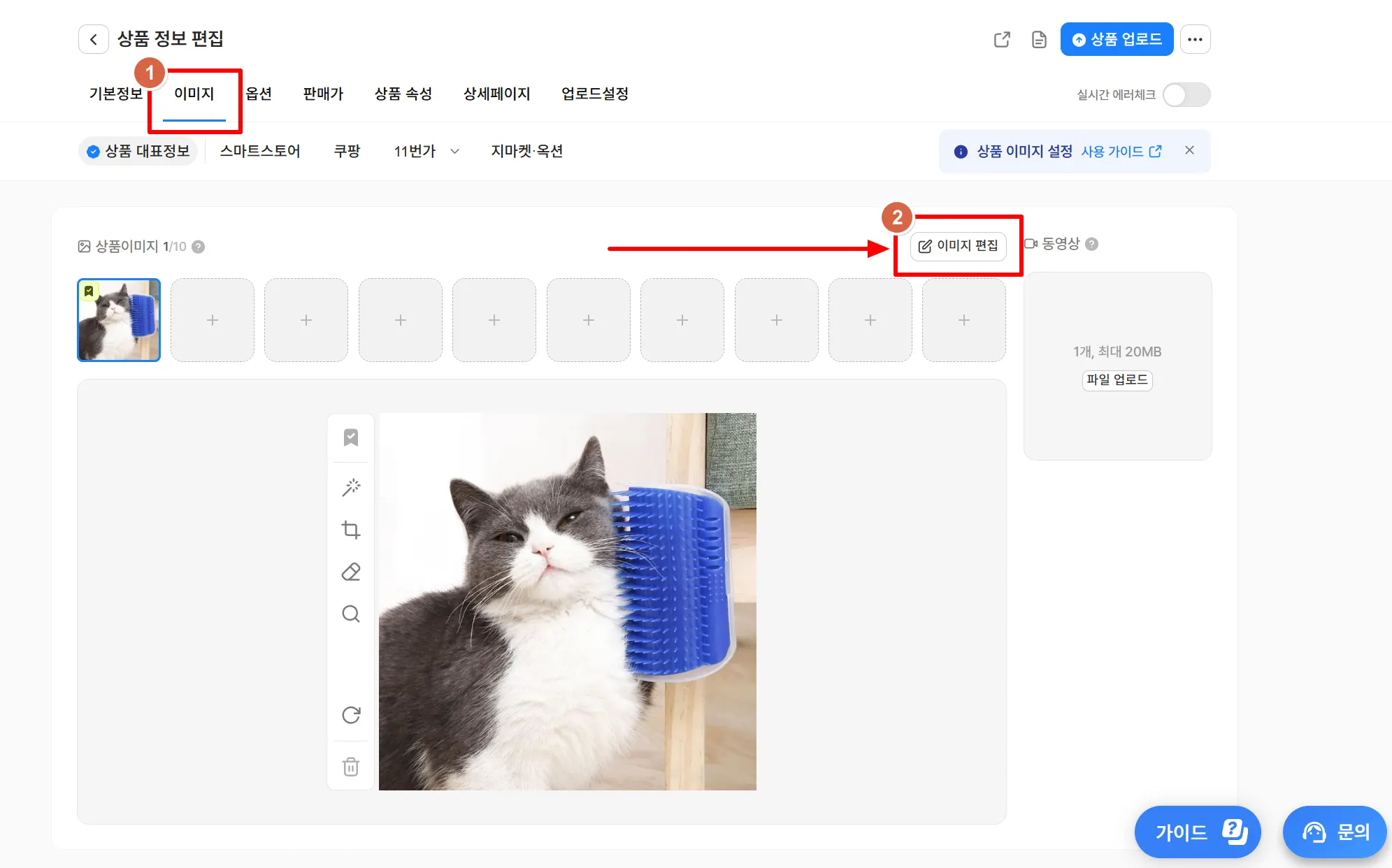Expand the 11번가 dropdown arrow
1392x868 pixels.
tap(454, 151)
